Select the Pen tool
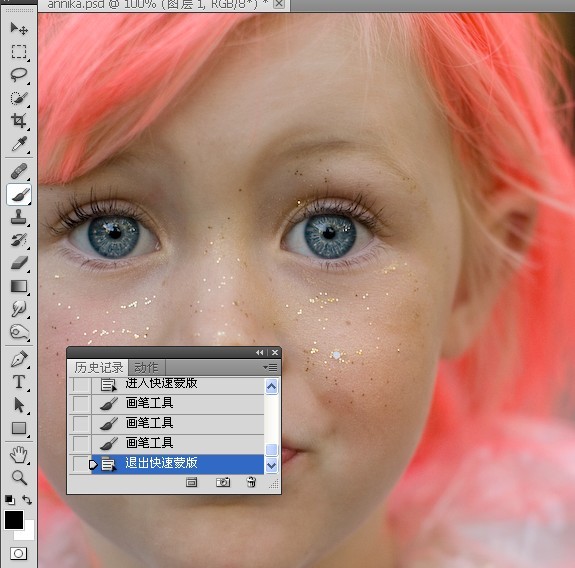The image size is (575, 568). point(19,359)
